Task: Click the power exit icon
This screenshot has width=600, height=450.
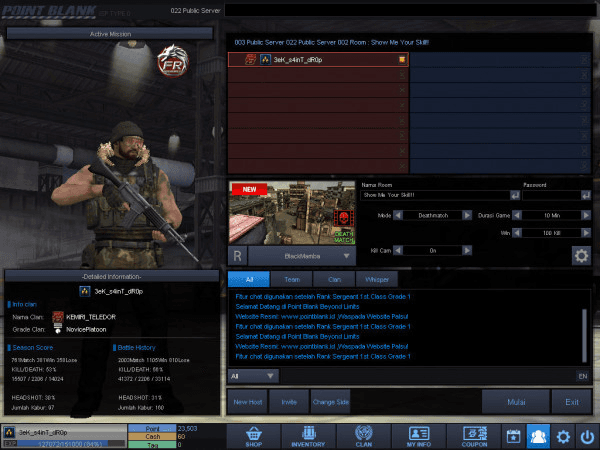Action: click(x=586, y=436)
